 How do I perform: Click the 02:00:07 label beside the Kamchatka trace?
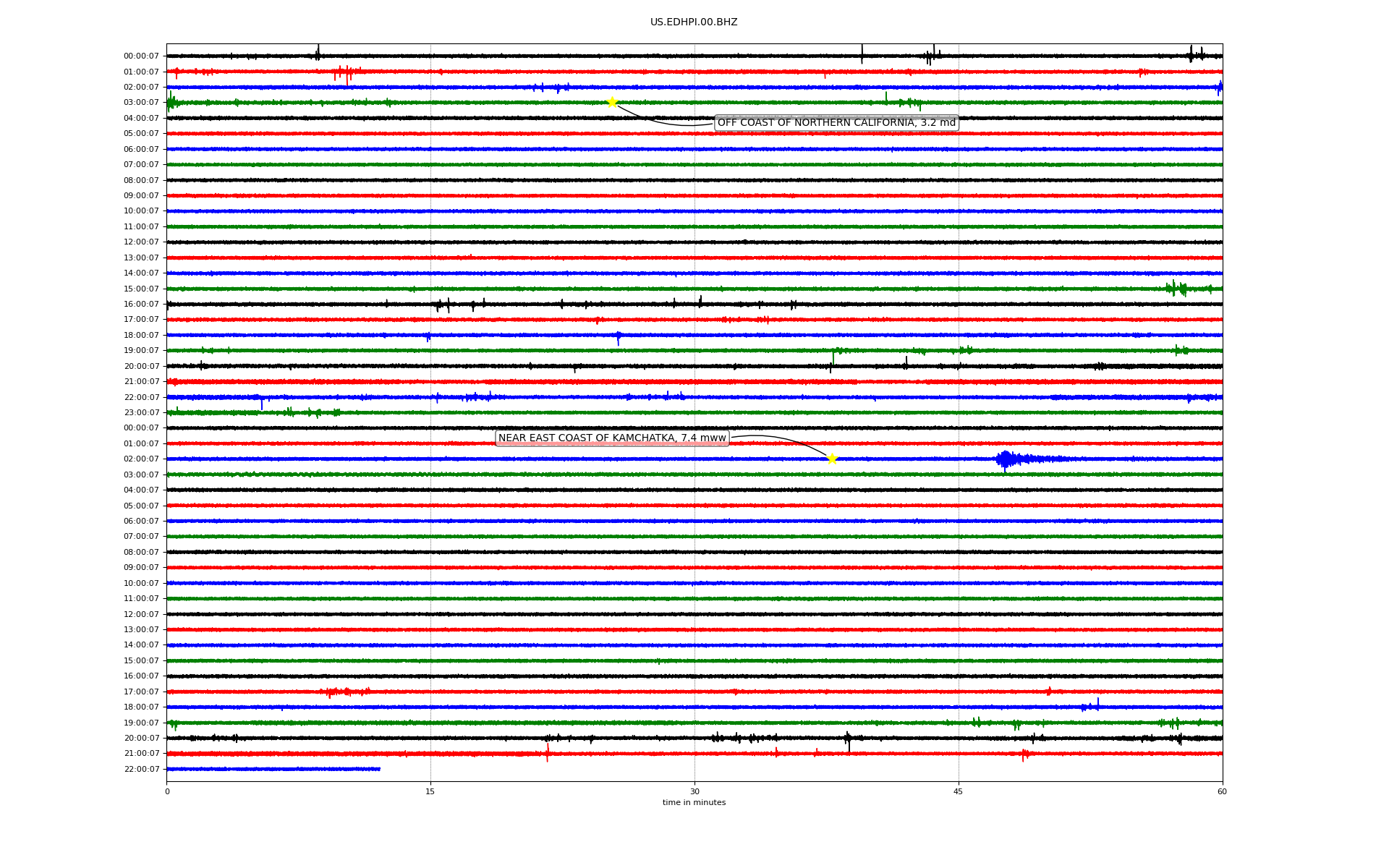[x=141, y=459]
